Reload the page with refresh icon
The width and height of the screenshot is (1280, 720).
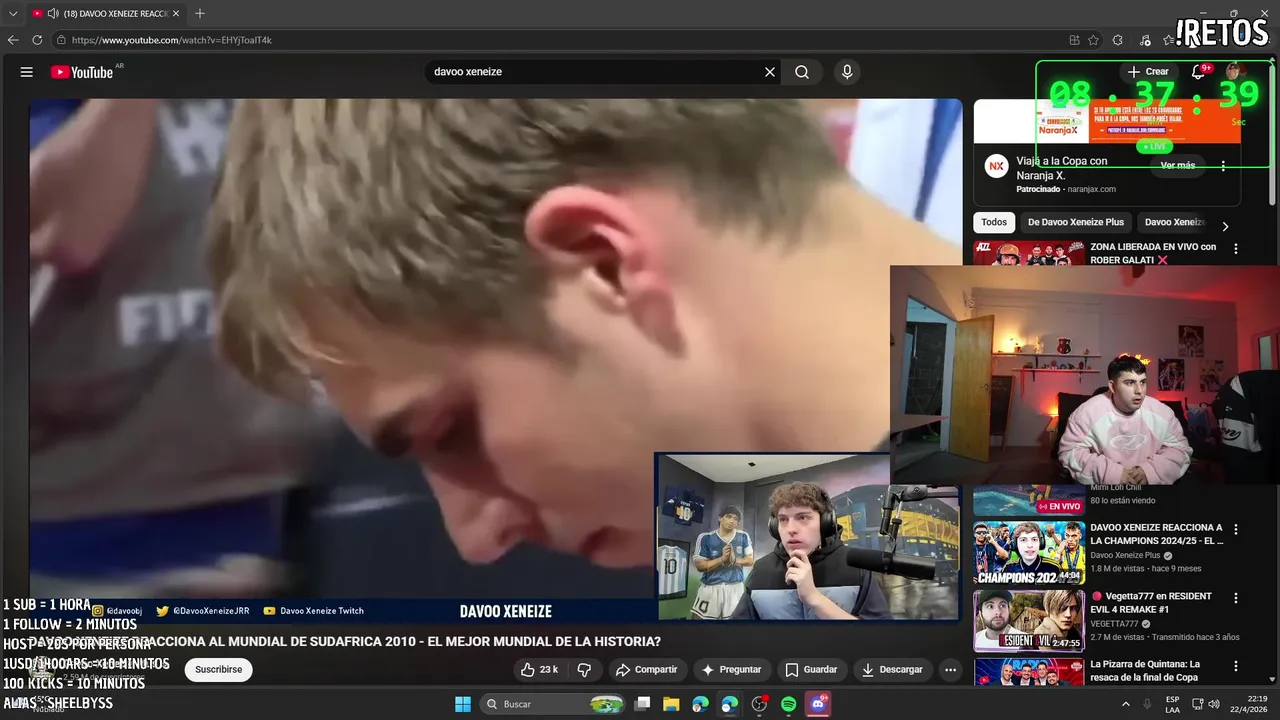click(37, 40)
